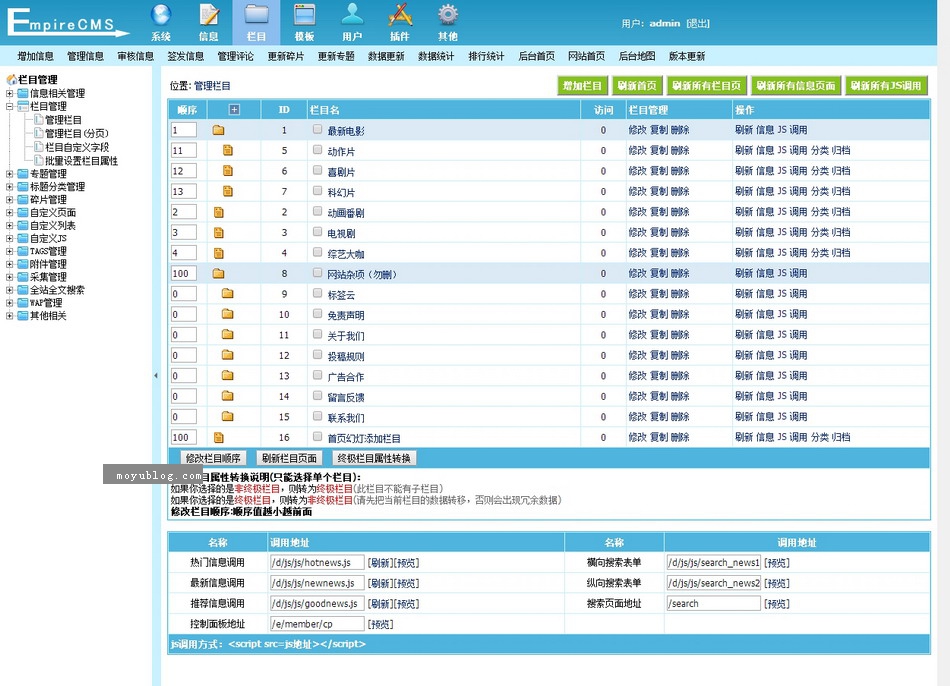The image size is (950, 686).
Task: Open 版本更新 in the submenu bar
Action: (x=687, y=56)
